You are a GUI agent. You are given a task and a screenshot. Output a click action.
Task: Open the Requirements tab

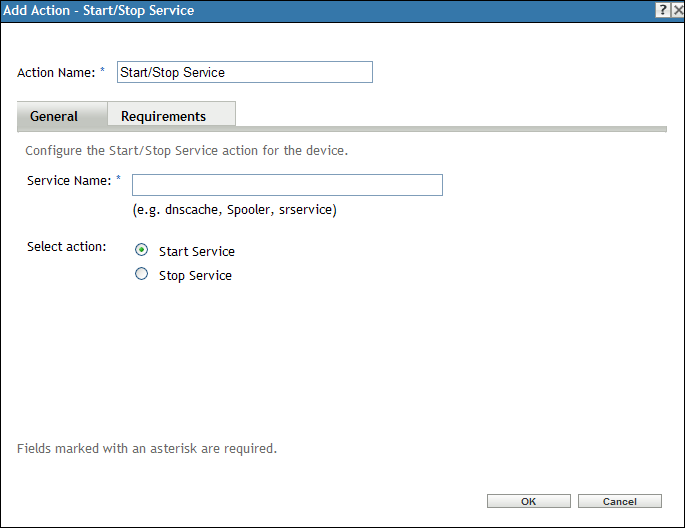[x=163, y=116]
